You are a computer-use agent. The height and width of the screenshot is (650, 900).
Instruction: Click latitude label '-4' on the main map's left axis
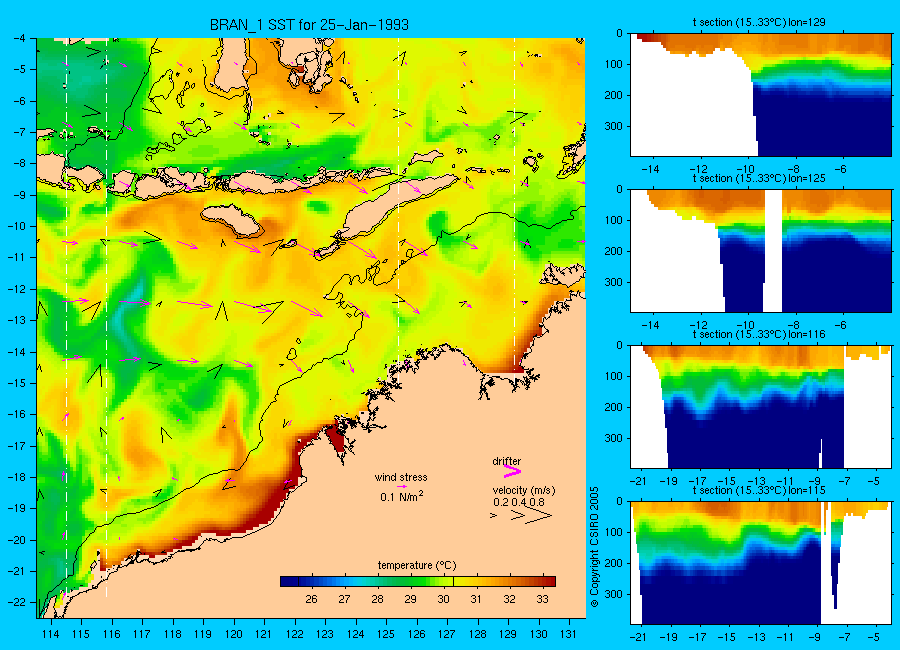(20, 38)
